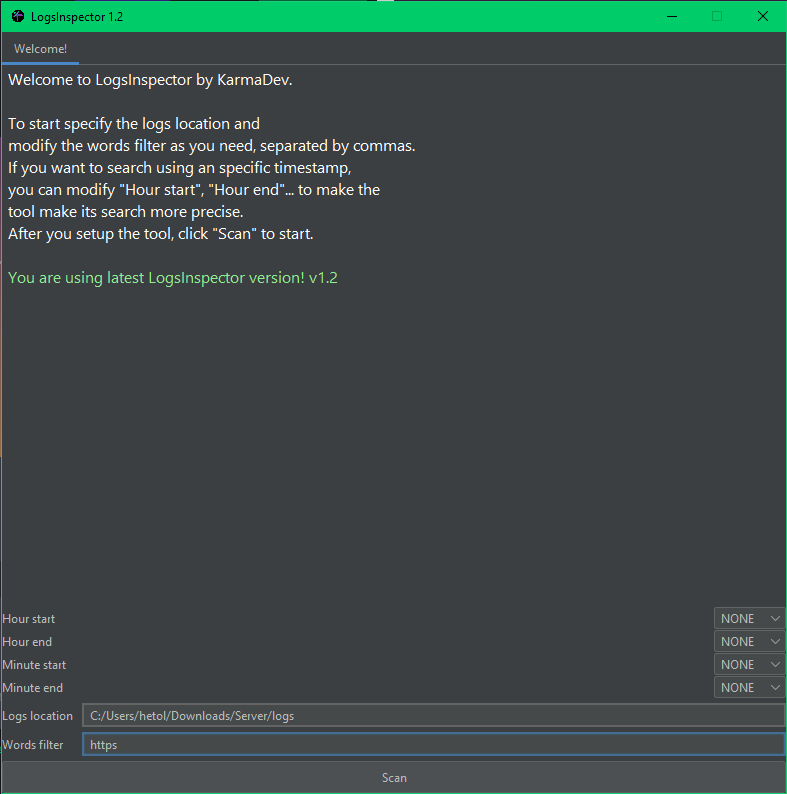Expand the Hour end combo box
The height and width of the screenshot is (794, 787).
coord(749,642)
